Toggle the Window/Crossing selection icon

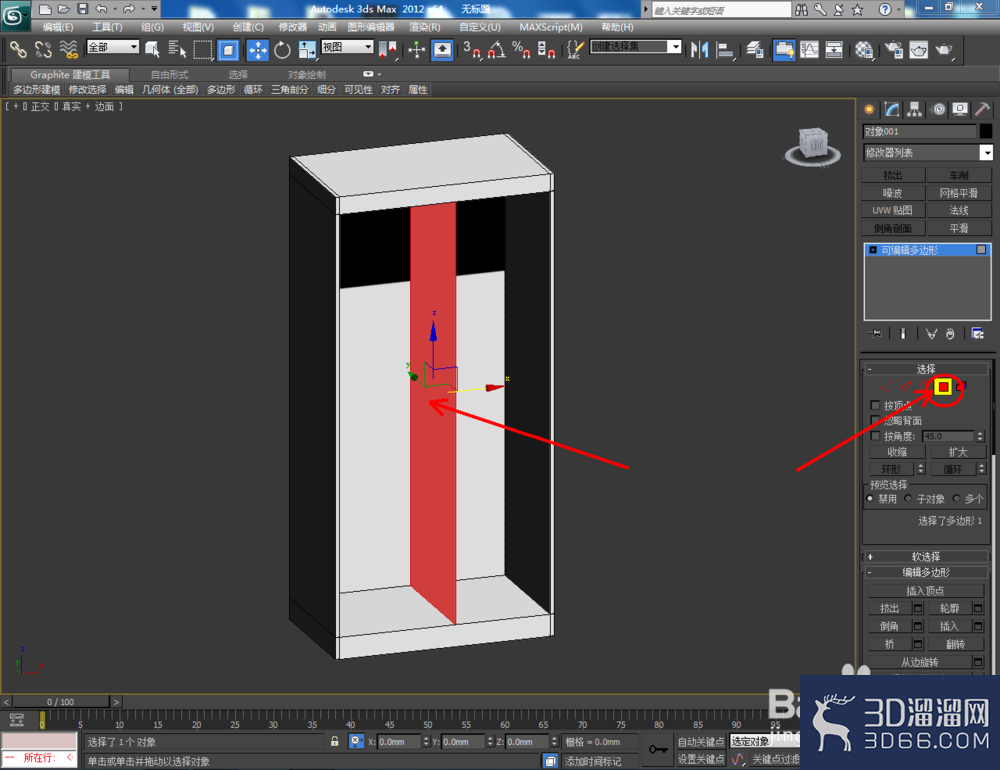[x=228, y=49]
